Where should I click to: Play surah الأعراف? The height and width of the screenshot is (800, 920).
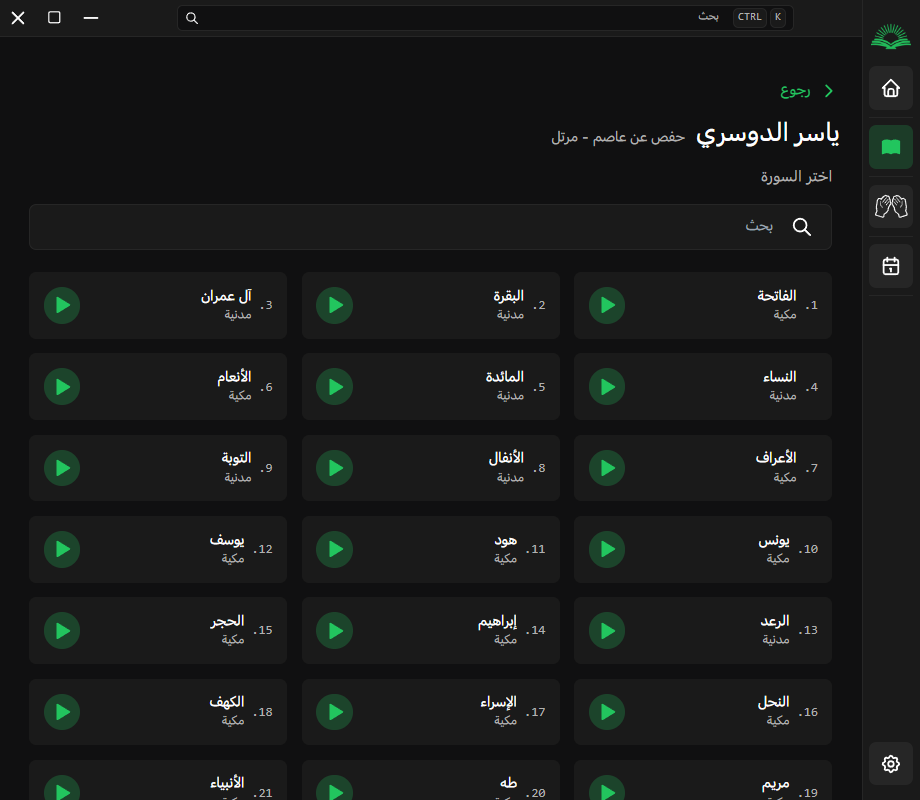pyautogui.click(x=607, y=468)
